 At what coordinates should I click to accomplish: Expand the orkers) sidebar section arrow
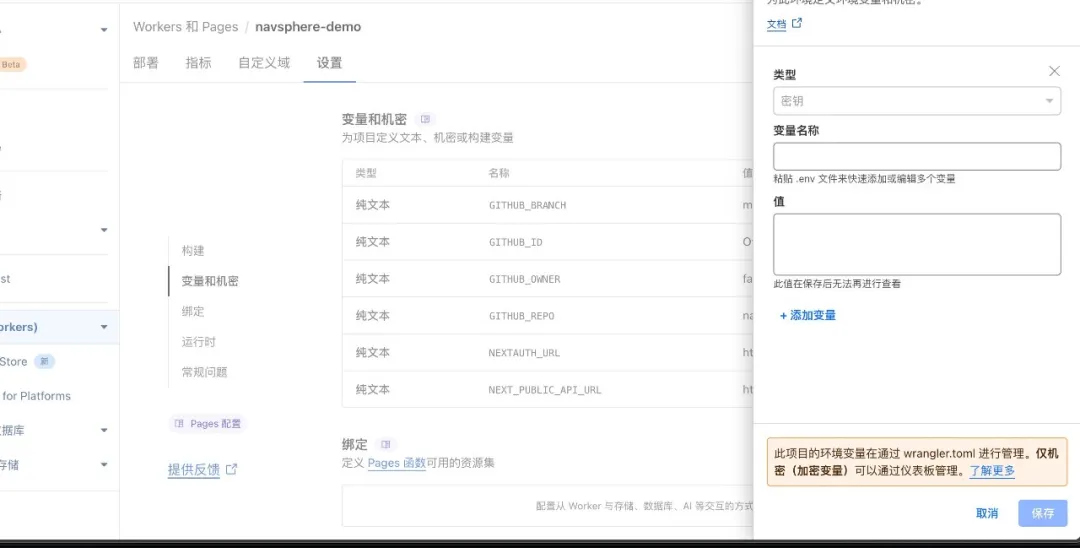pyautogui.click(x=104, y=327)
